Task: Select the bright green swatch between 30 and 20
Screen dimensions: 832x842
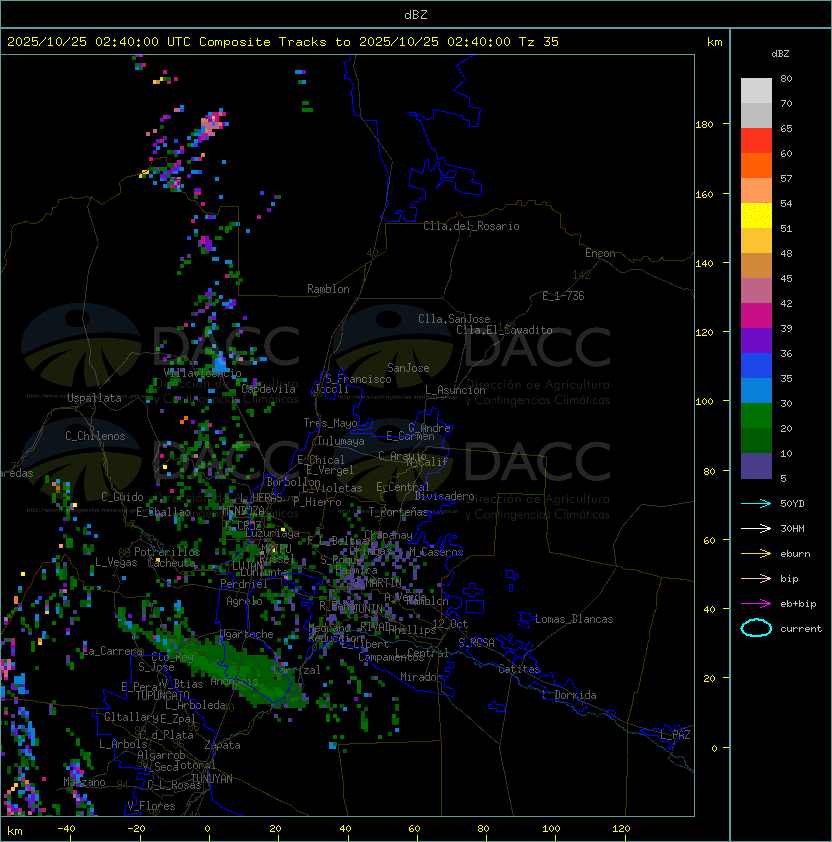Action: 756,416
